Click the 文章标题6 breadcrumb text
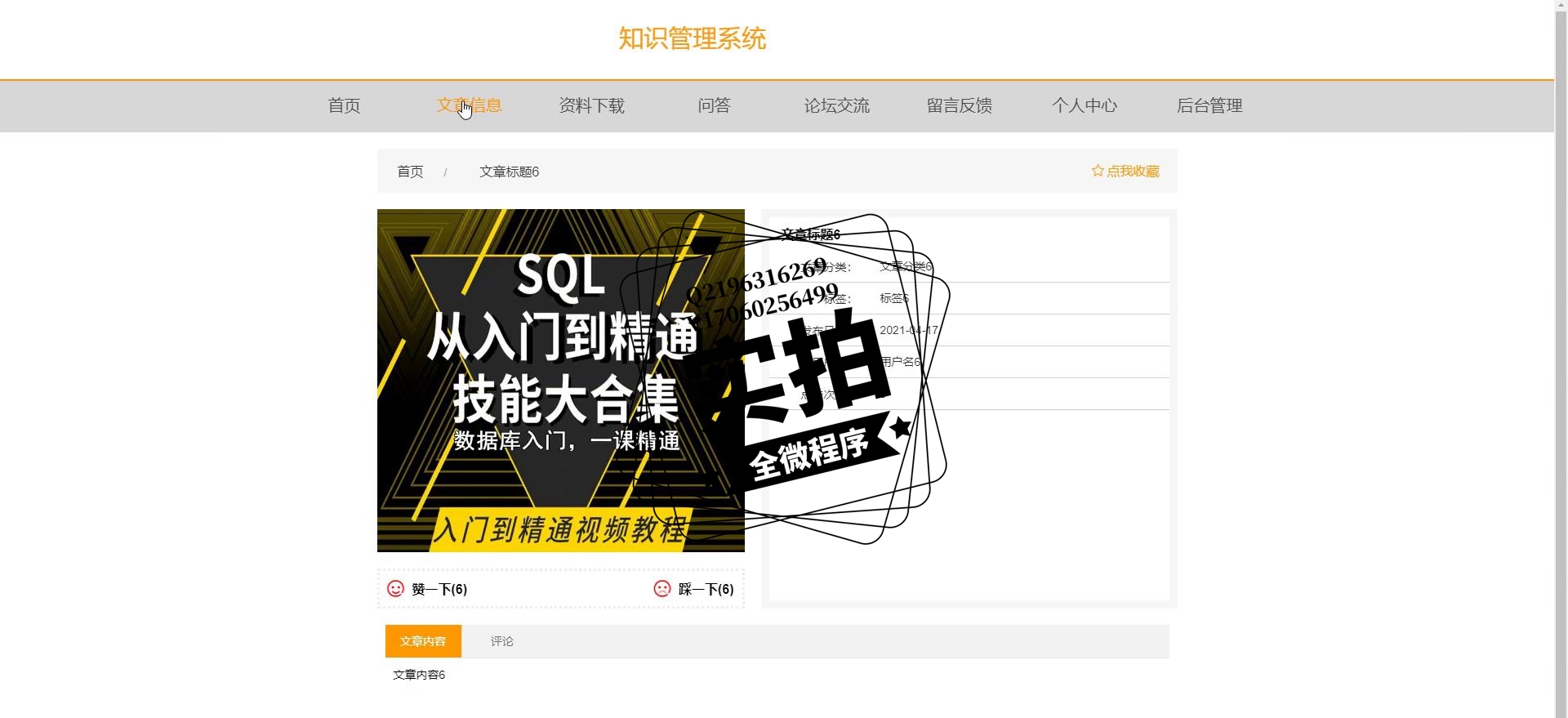 509,172
